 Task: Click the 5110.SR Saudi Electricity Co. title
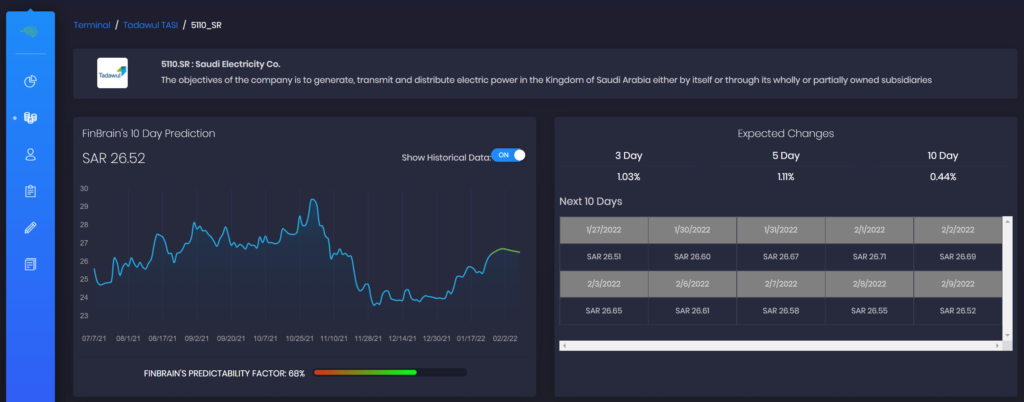tap(221, 65)
